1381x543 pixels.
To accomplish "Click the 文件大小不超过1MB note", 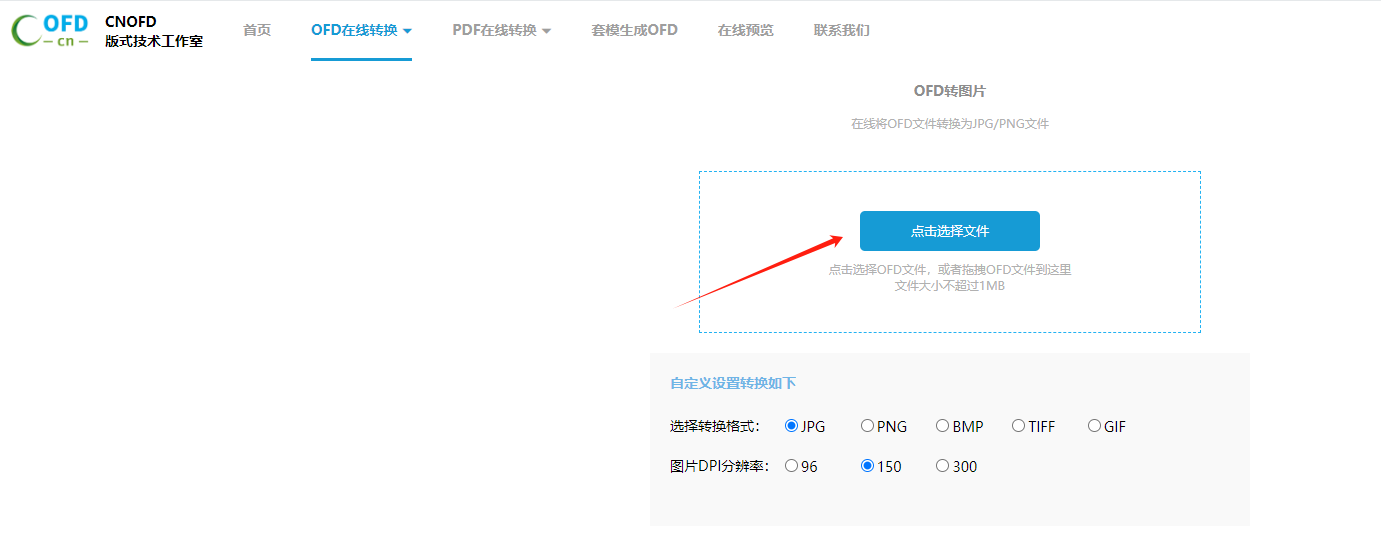I will coord(950,286).
